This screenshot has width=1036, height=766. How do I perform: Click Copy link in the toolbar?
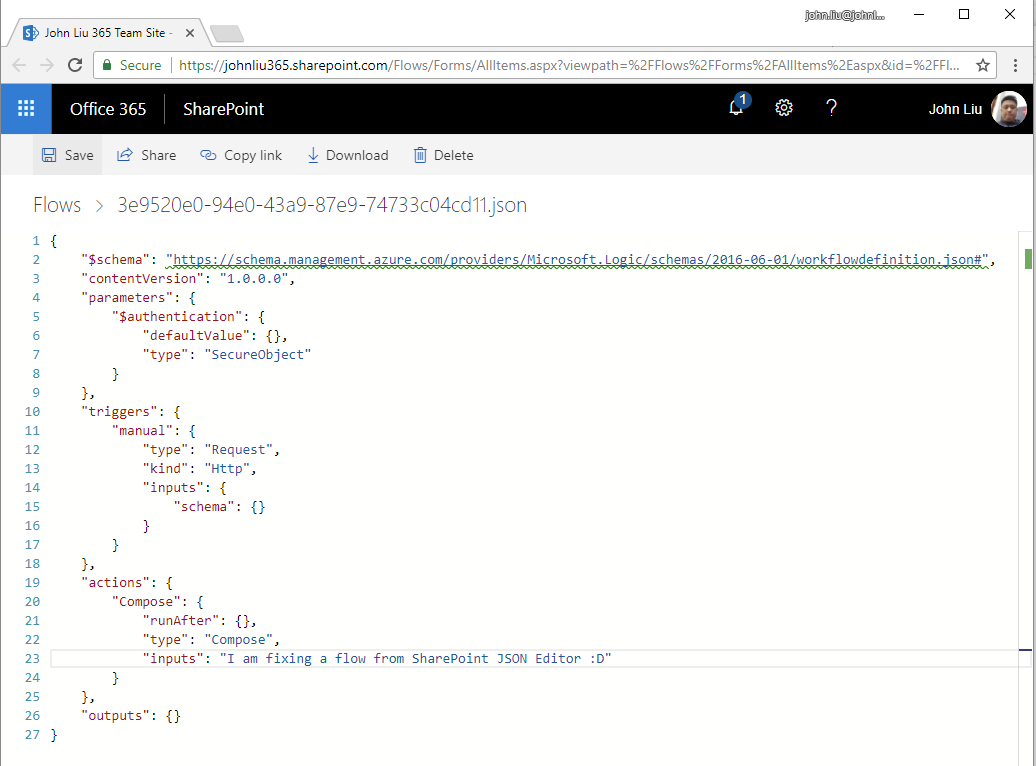pyautogui.click(x=241, y=155)
